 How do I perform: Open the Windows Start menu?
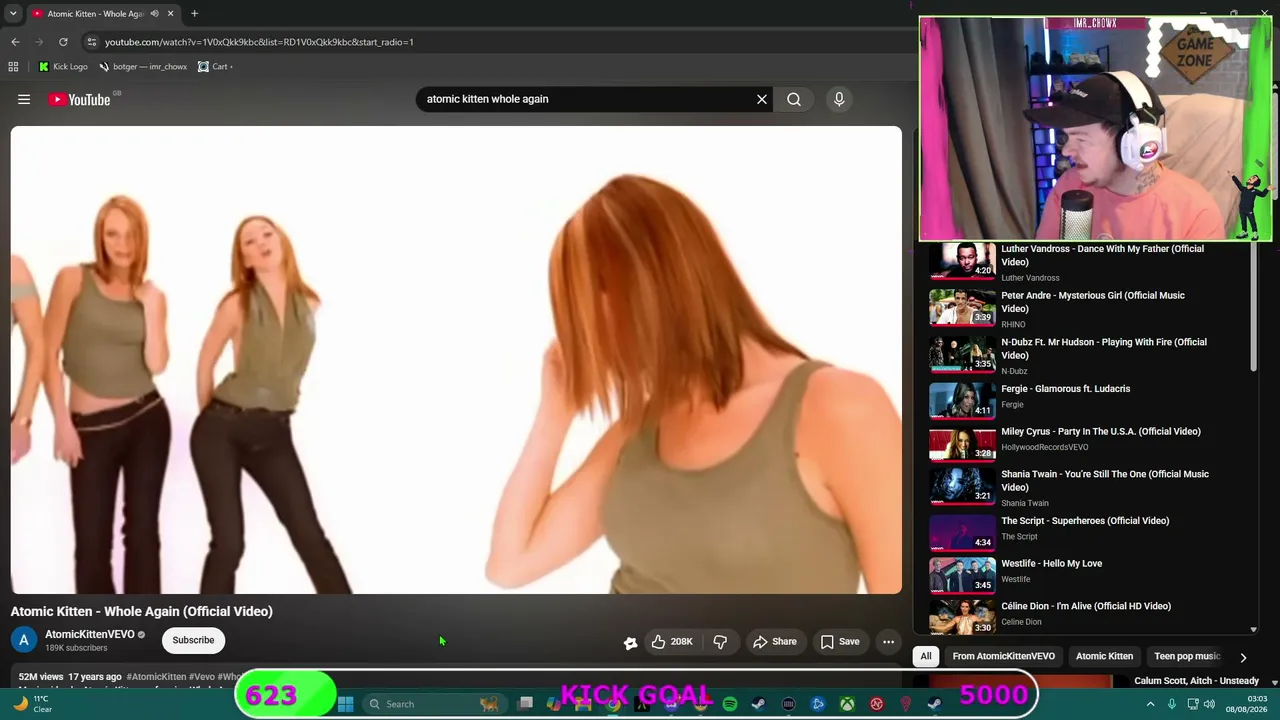[346, 704]
